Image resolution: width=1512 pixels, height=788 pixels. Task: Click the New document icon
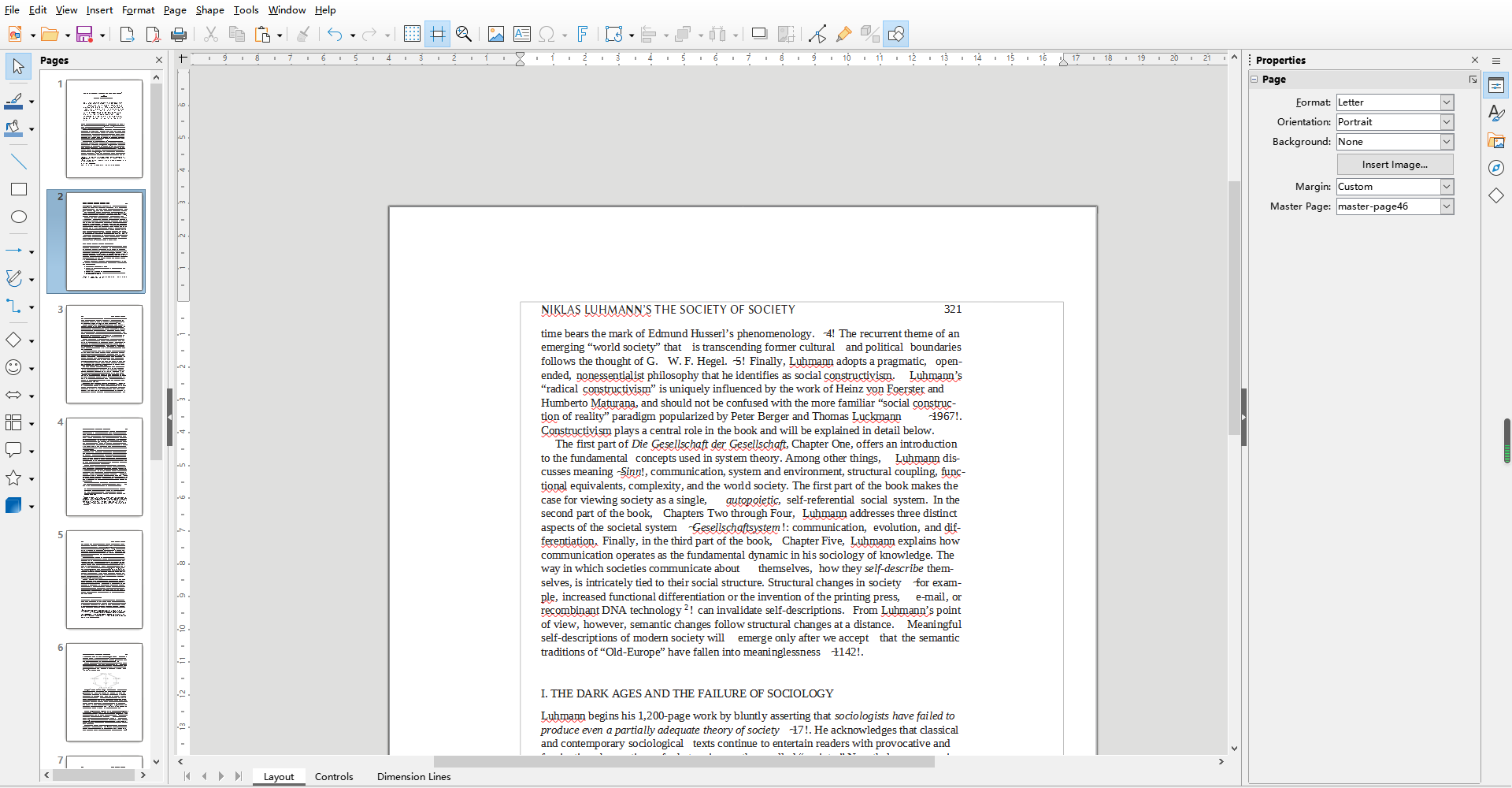[15, 34]
